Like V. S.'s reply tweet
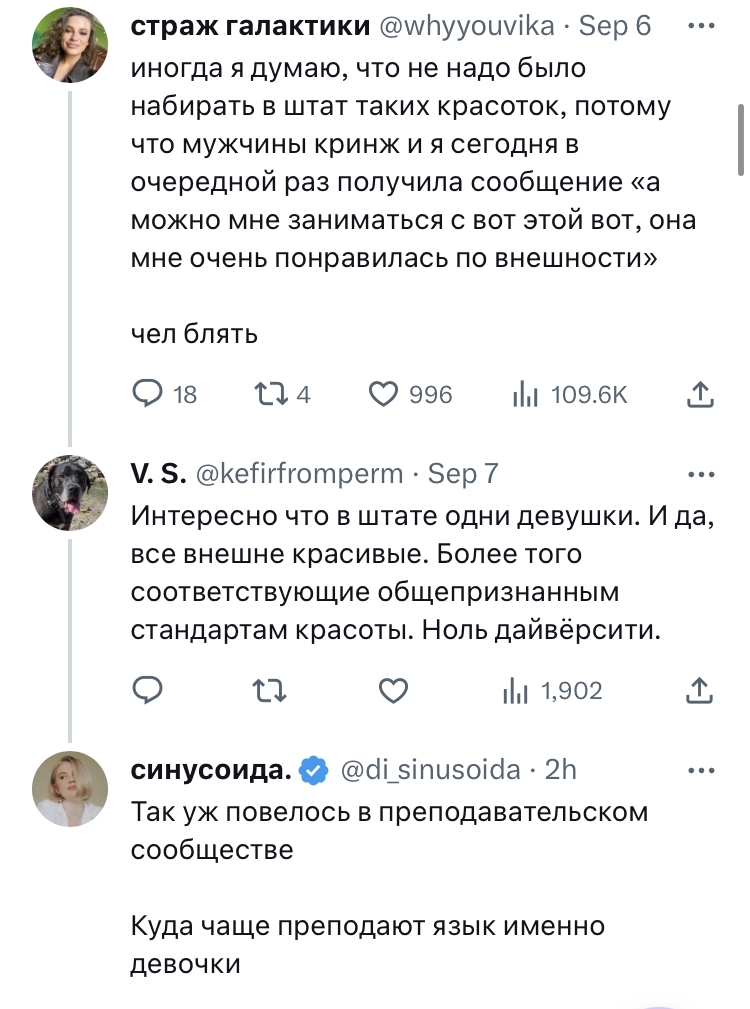The image size is (750, 1009). pyautogui.click(x=394, y=689)
